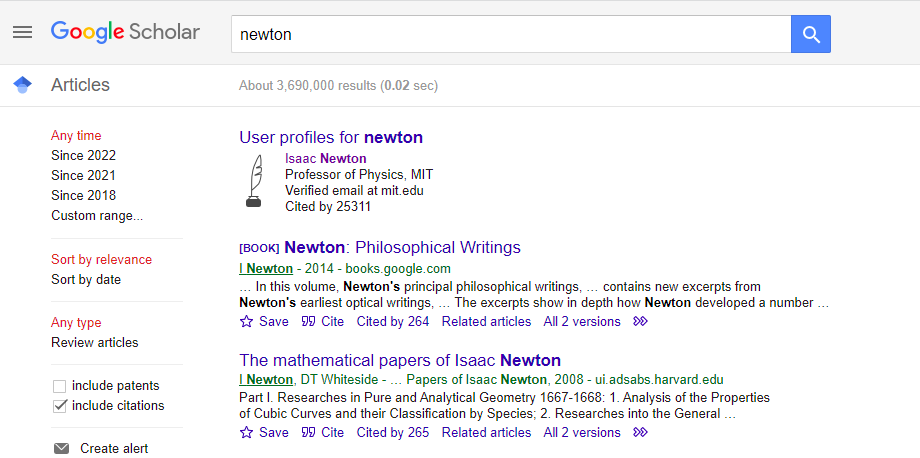Click the [BOOK] tag on first result
Viewport: 920px width, 458px height.
(259, 248)
